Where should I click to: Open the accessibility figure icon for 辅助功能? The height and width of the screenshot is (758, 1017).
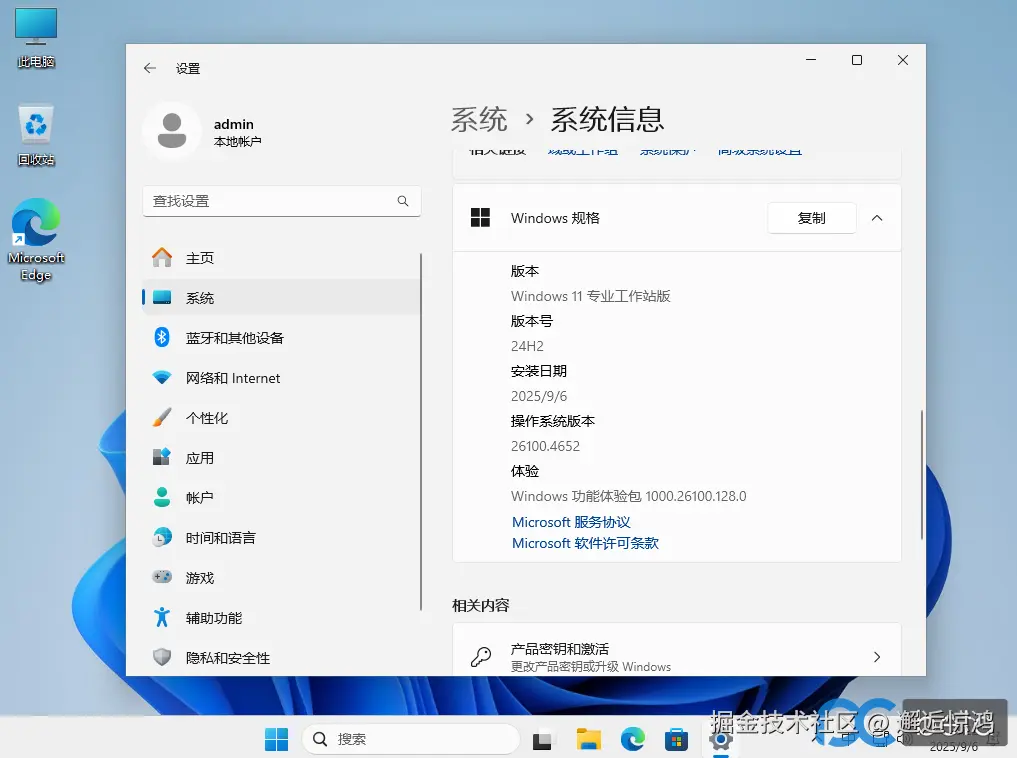pos(162,617)
